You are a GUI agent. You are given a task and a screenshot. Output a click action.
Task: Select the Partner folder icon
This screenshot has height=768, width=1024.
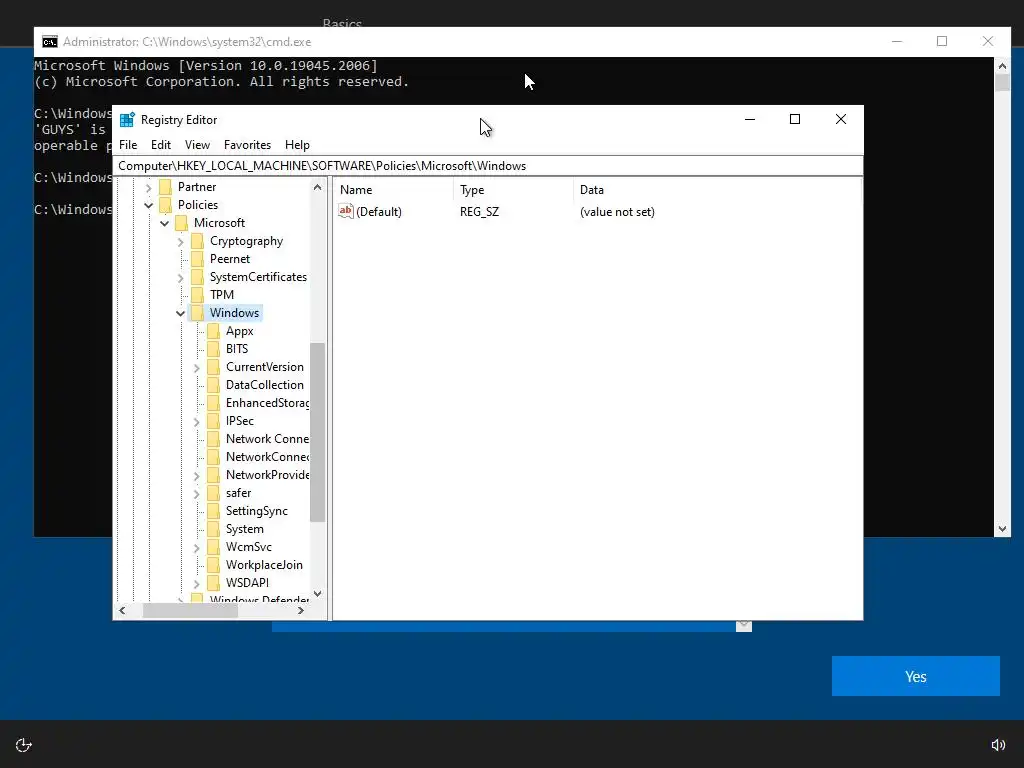[165, 187]
